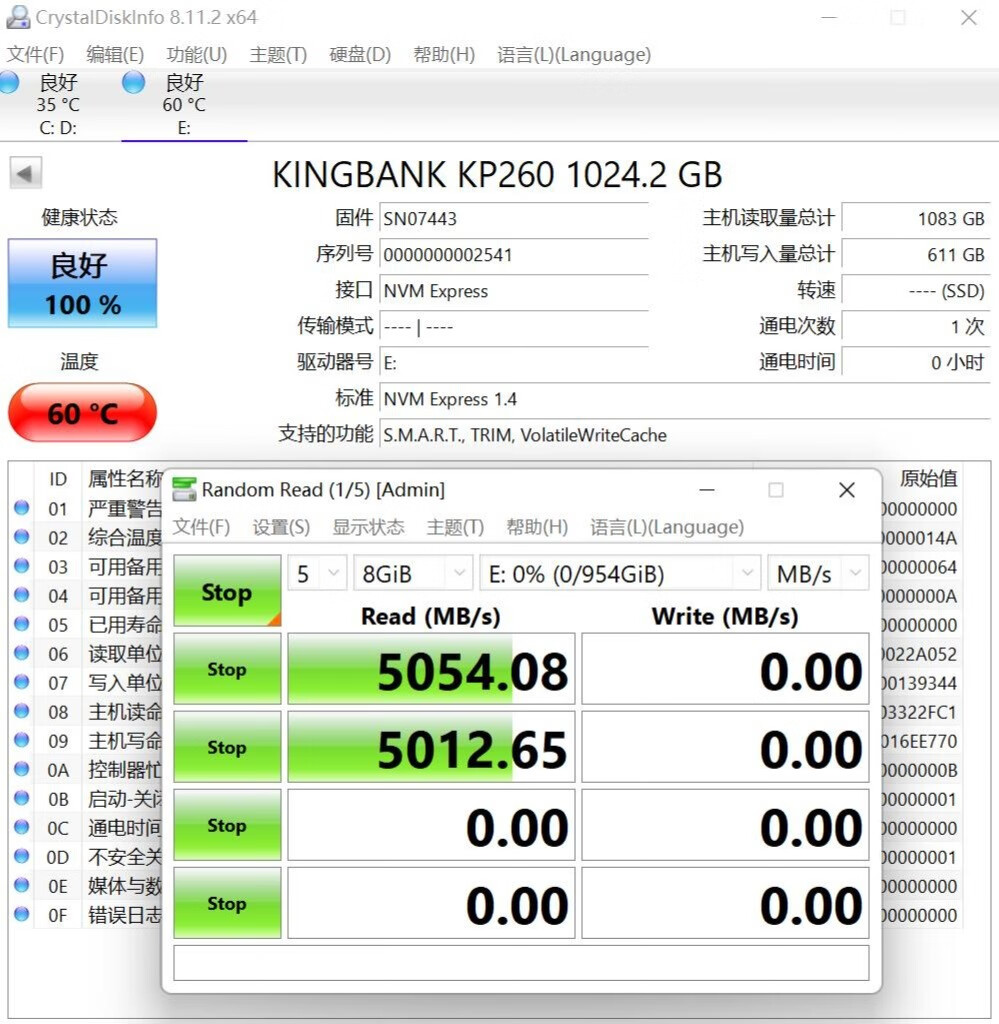
Task: Stop the test row showing 5054.08 MB/s
Action: click(x=226, y=669)
